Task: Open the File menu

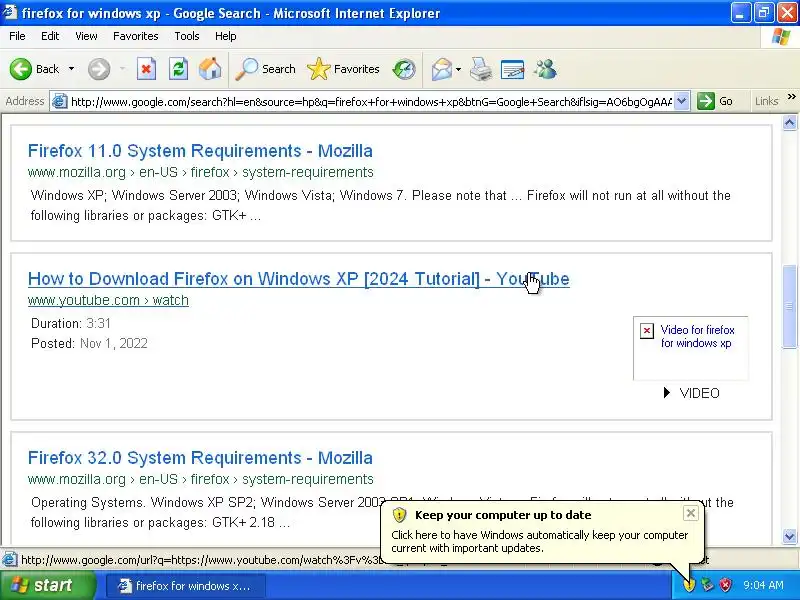Action: coord(17,36)
